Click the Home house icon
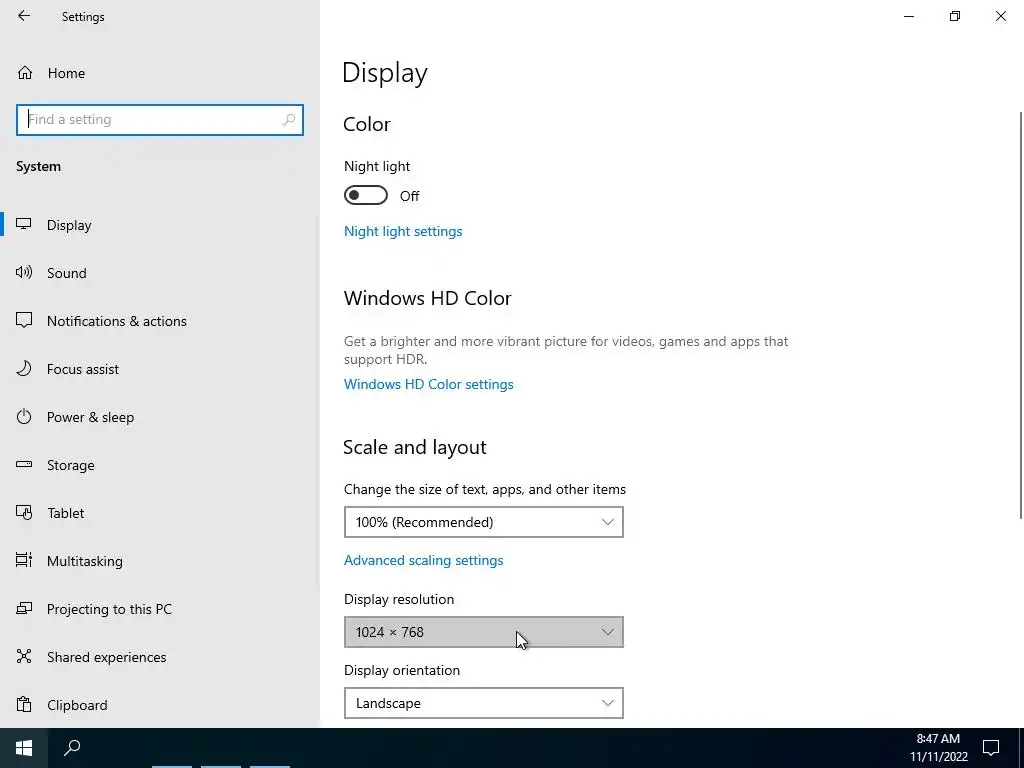Screen dimensions: 1024x768 (x=25, y=72)
